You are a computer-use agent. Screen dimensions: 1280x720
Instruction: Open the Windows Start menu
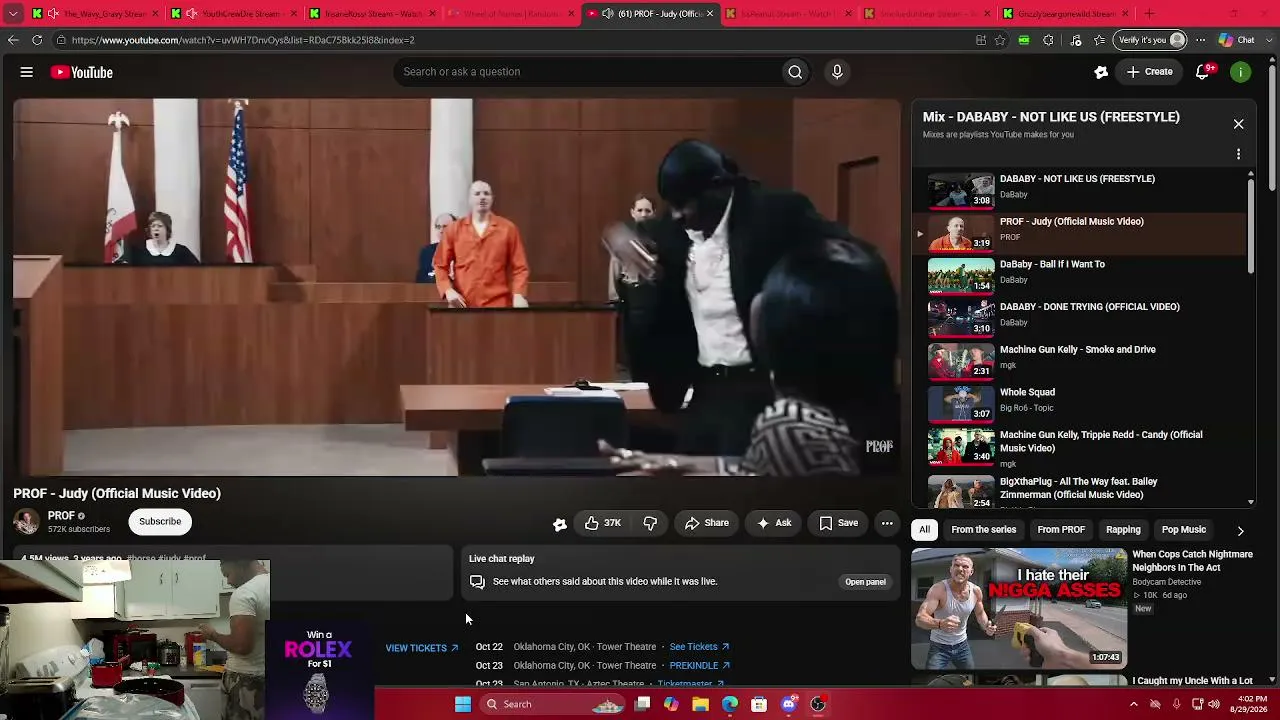(x=463, y=704)
